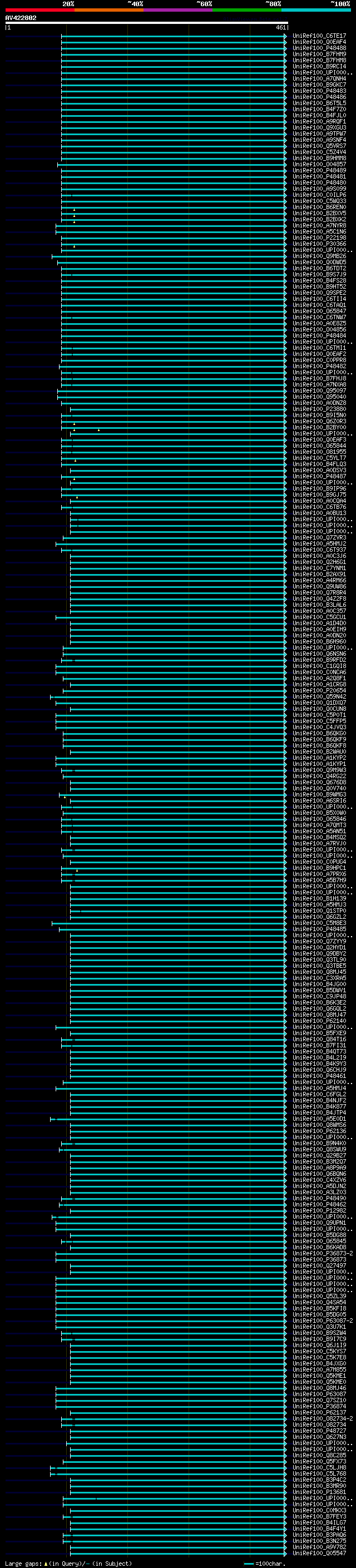
Task: Click the orange ~40% identity color segment
Action: click(109, 10)
